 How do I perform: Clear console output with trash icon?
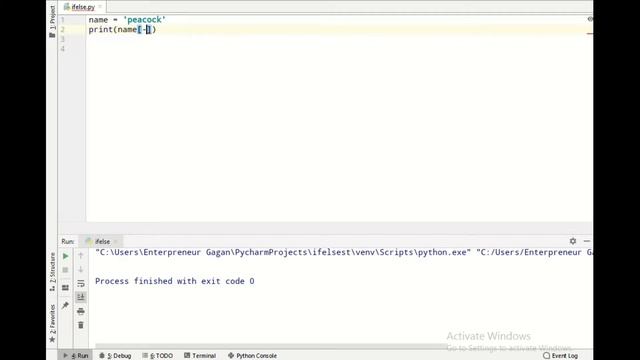pos(81,325)
